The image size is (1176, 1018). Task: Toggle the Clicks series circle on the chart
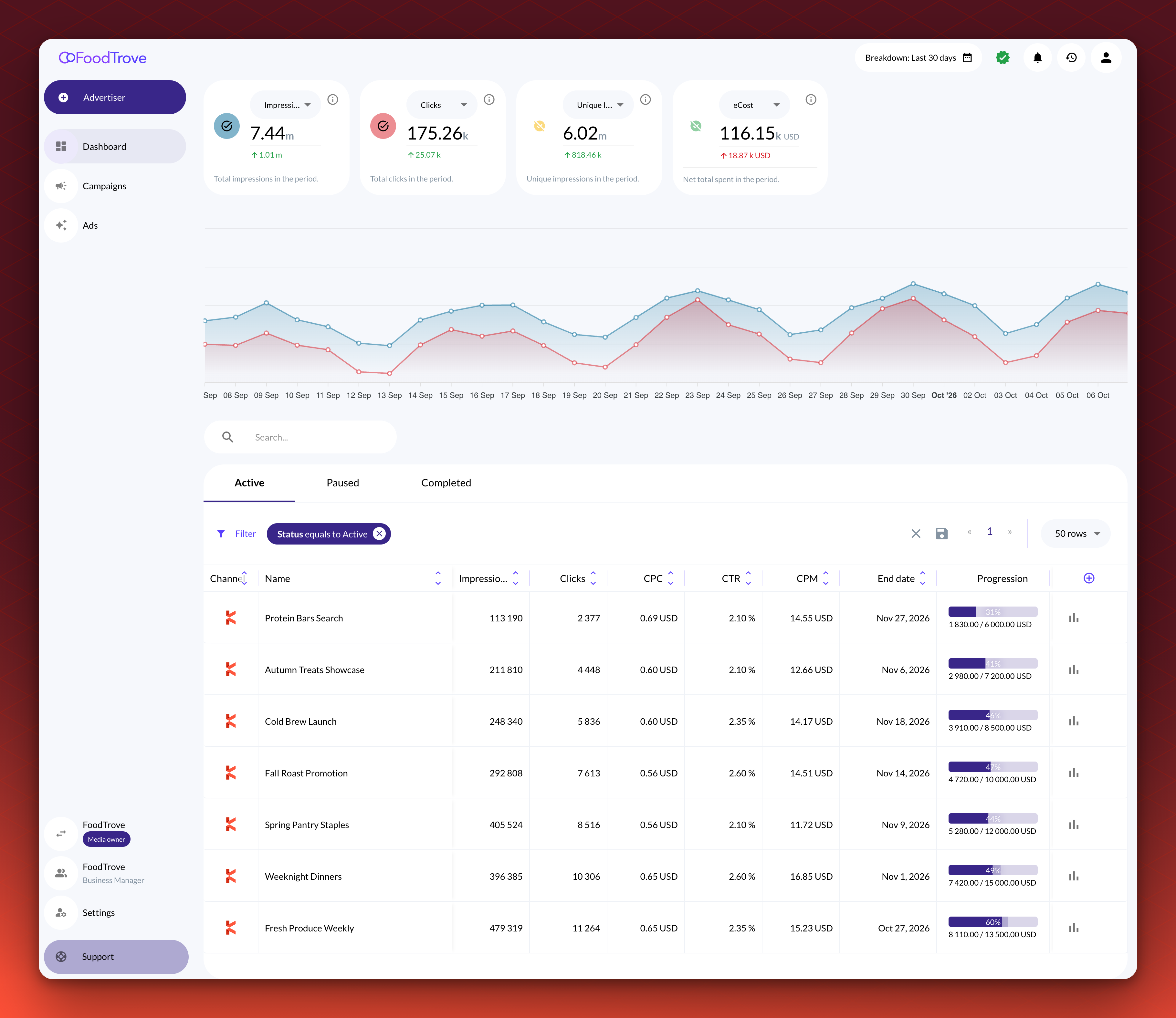coord(383,126)
